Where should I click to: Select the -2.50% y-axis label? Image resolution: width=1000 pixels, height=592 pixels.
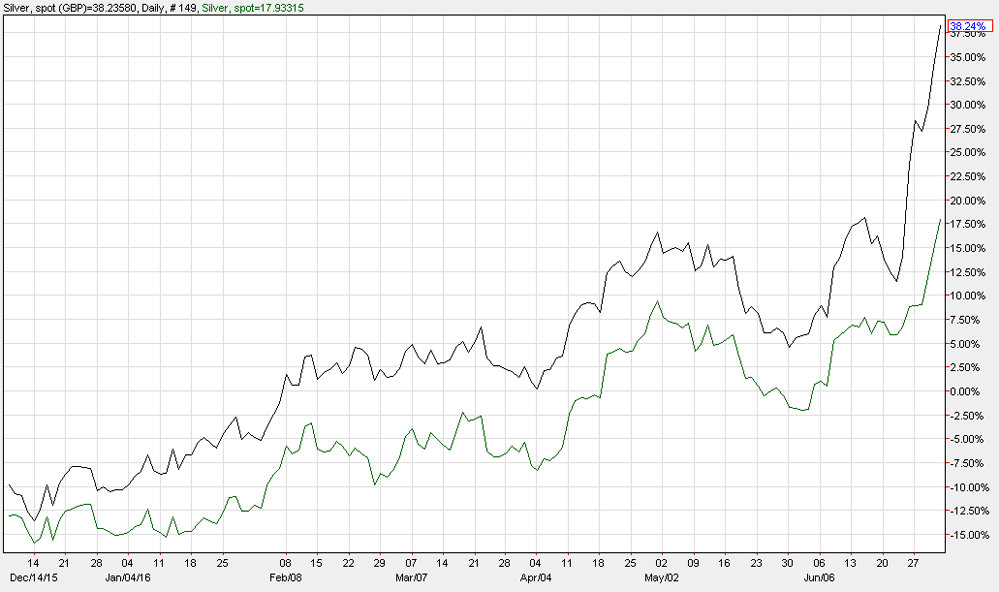click(967, 415)
